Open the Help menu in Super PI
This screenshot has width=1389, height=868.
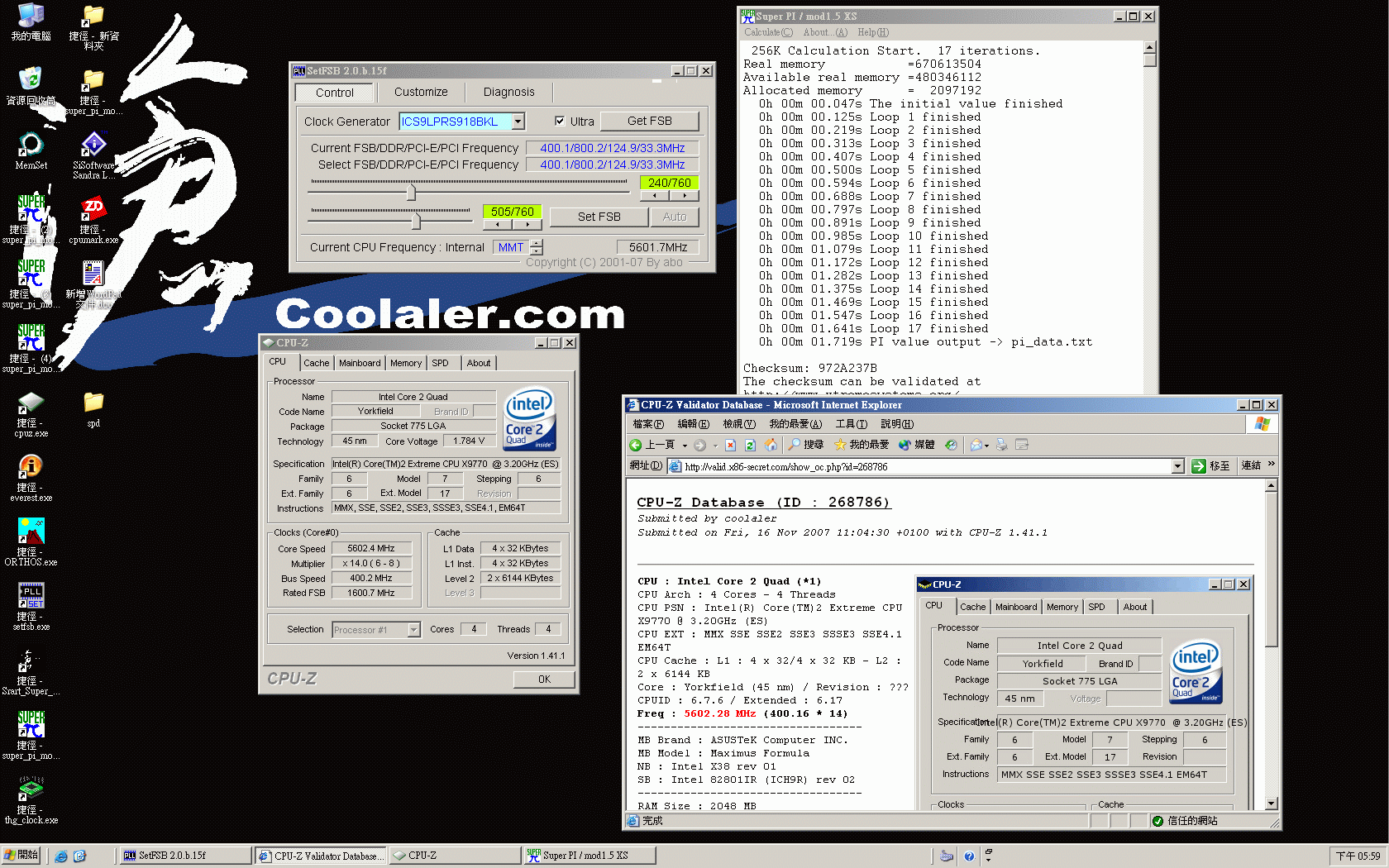click(873, 32)
